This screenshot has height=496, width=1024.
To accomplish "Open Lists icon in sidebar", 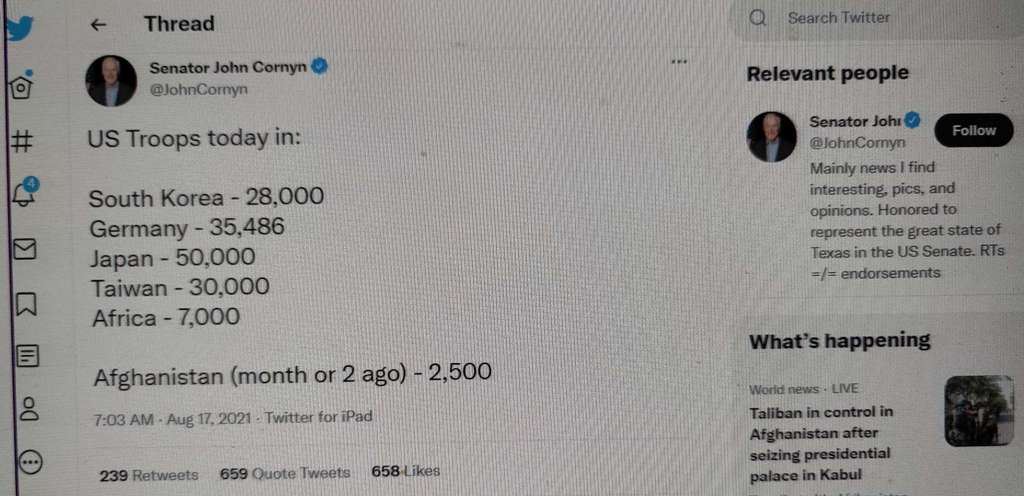I will click(28, 355).
